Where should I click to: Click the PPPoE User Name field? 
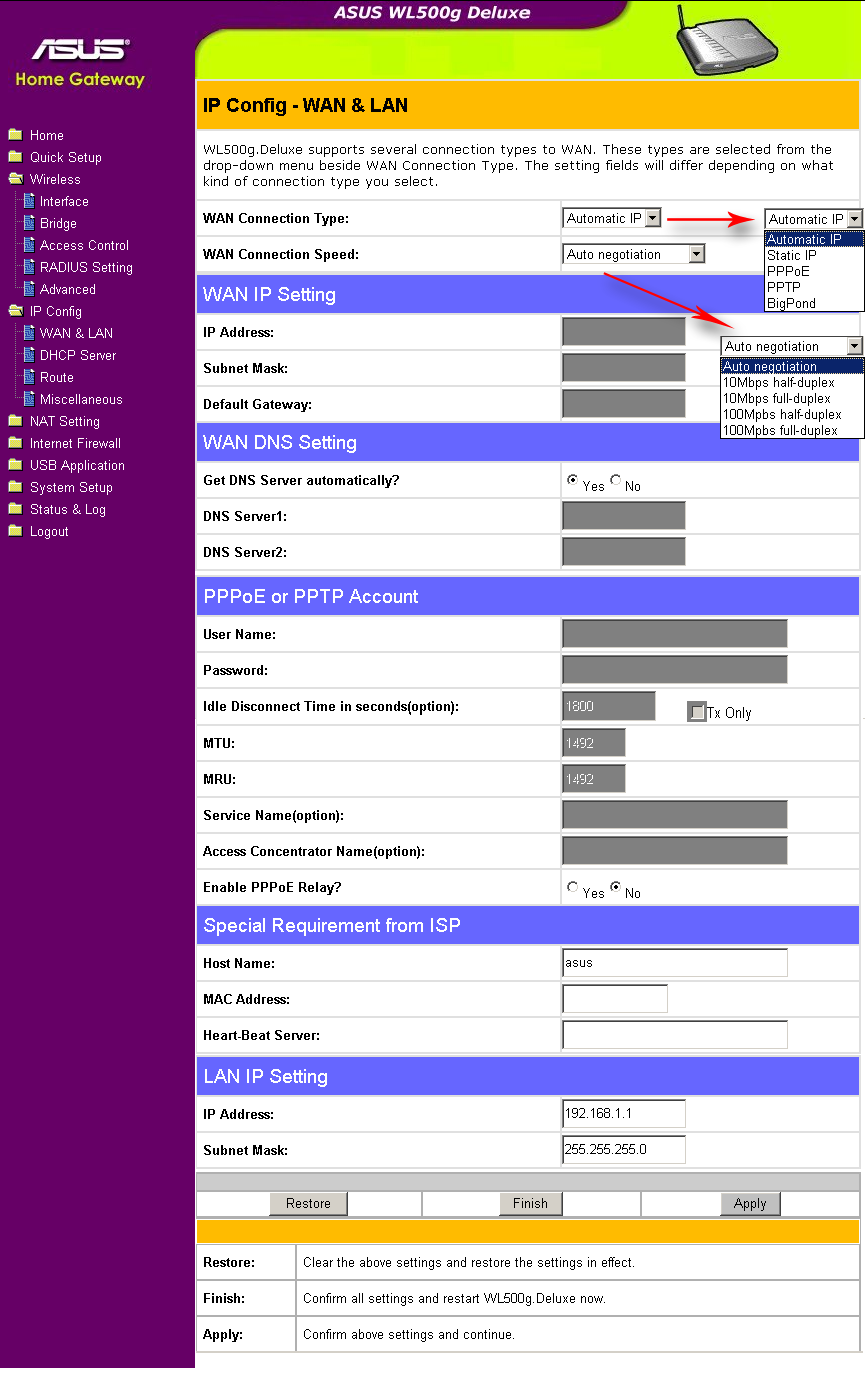675,634
